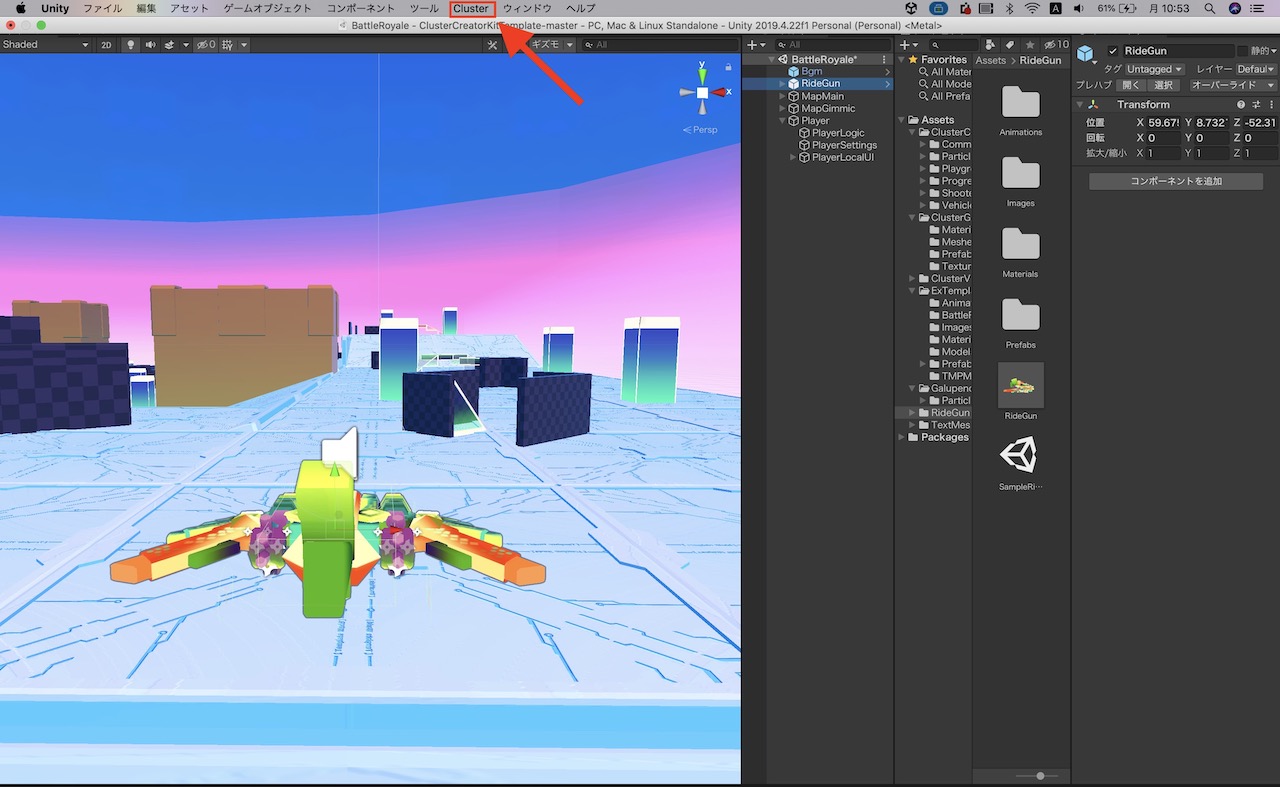Click the scene tools wrench icon
The width and height of the screenshot is (1280, 787).
(492, 45)
